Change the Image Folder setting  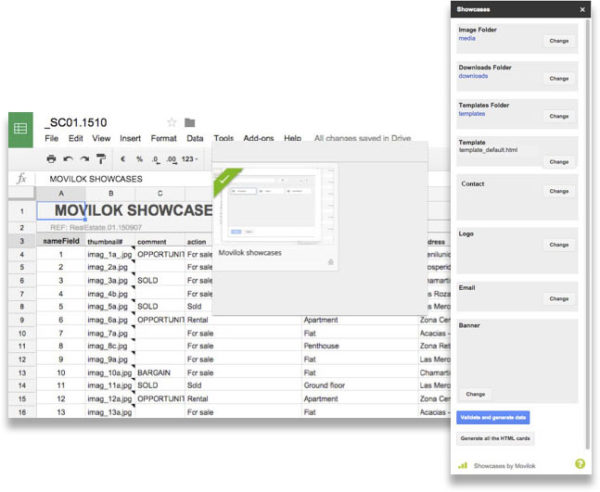[x=559, y=41]
